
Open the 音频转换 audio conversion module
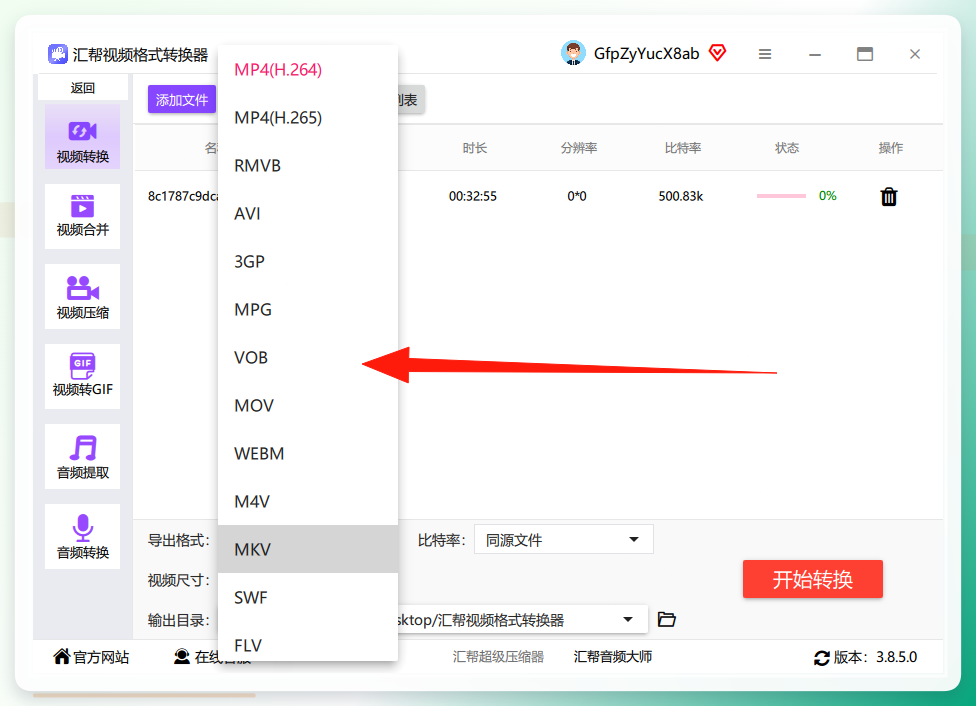82,536
